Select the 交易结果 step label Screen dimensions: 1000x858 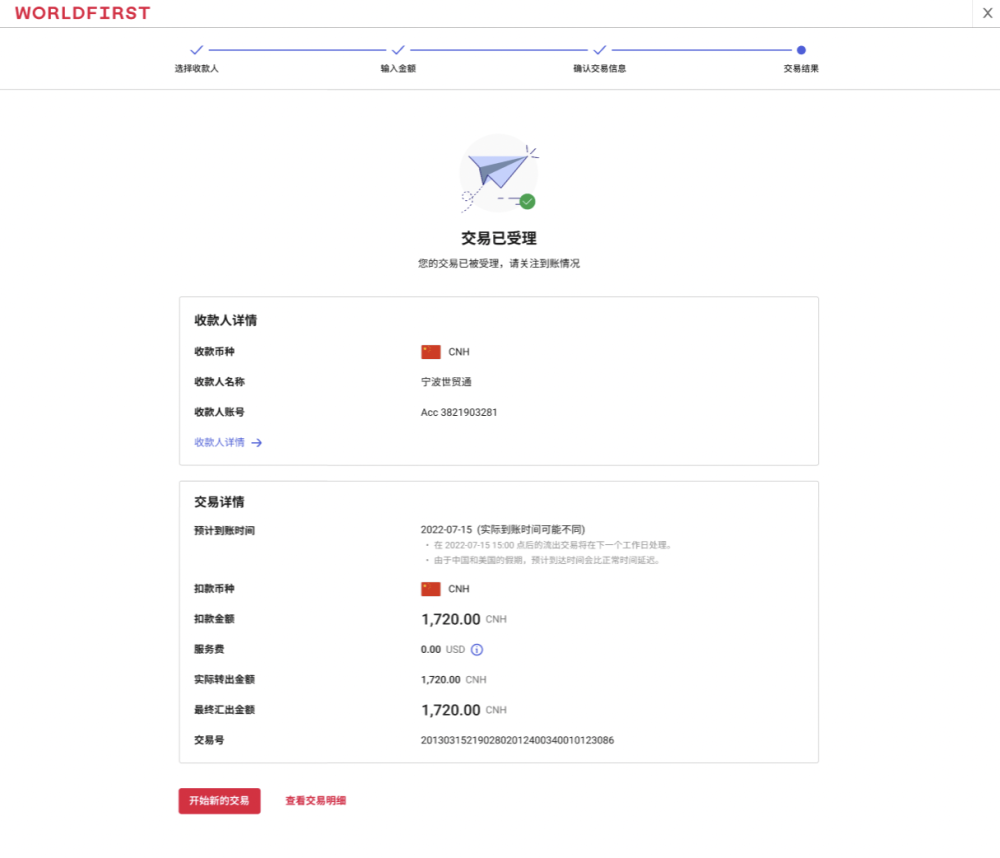(x=800, y=68)
